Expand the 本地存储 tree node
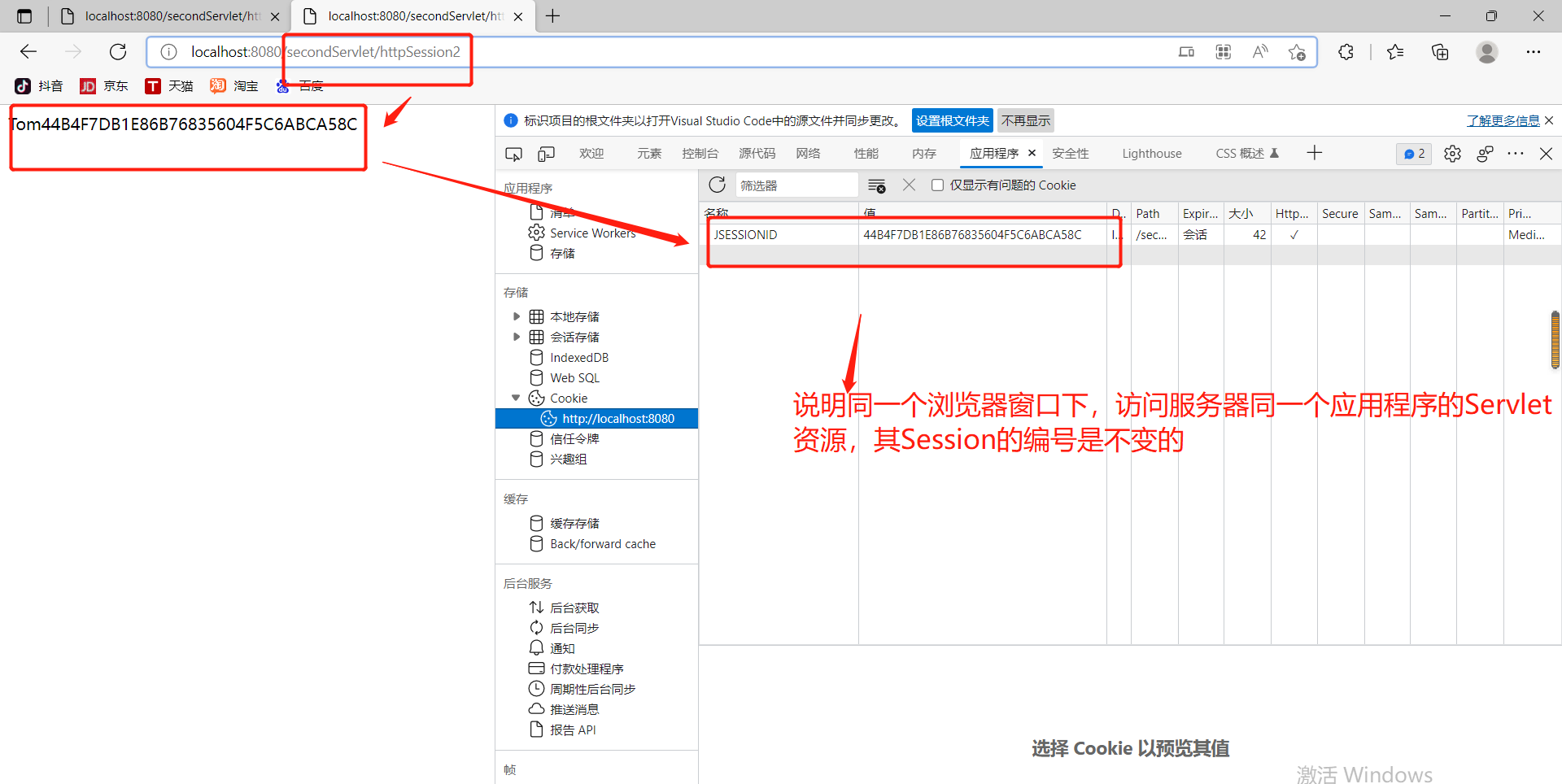Image resolution: width=1562 pixels, height=784 pixels. pyautogui.click(x=517, y=316)
